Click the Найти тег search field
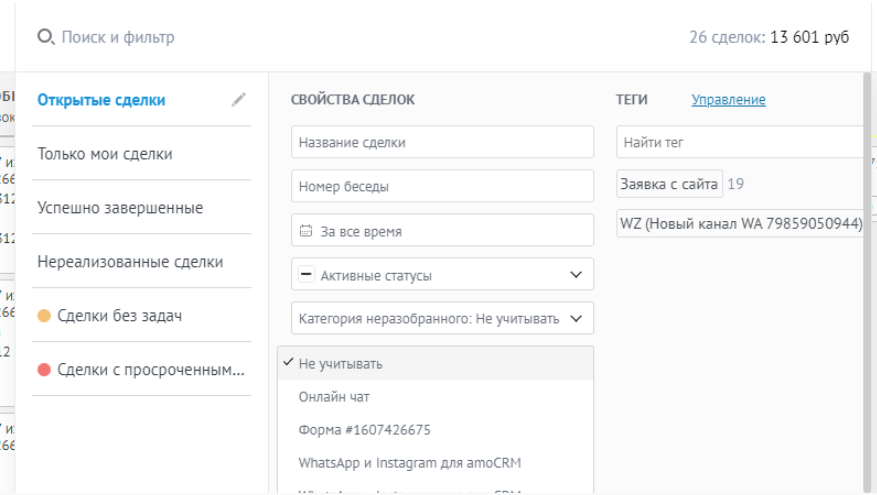The height and width of the screenshot is (495, 877). tap(740, 142)
